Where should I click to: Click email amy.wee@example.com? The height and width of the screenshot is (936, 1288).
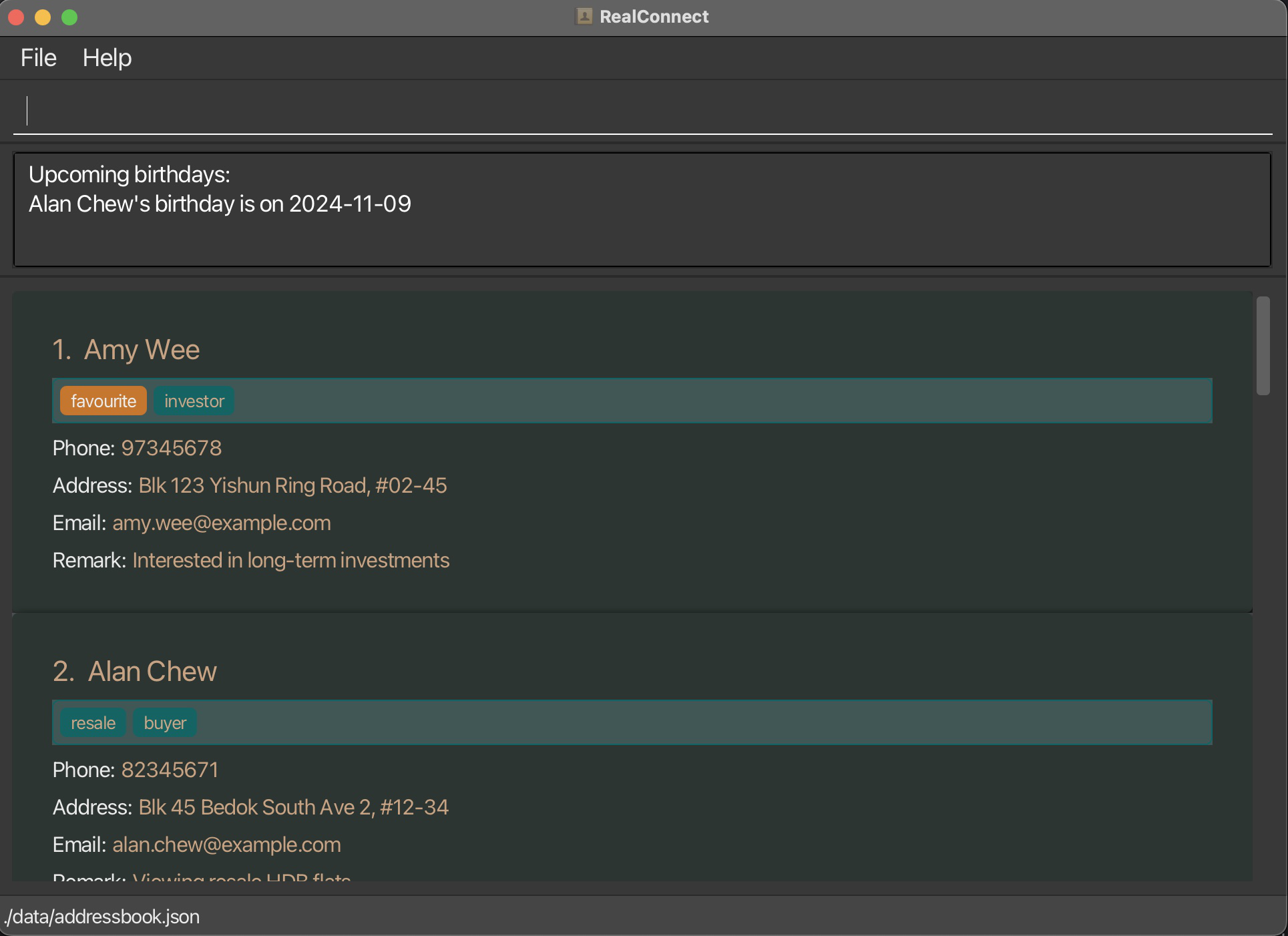(222, 523)
